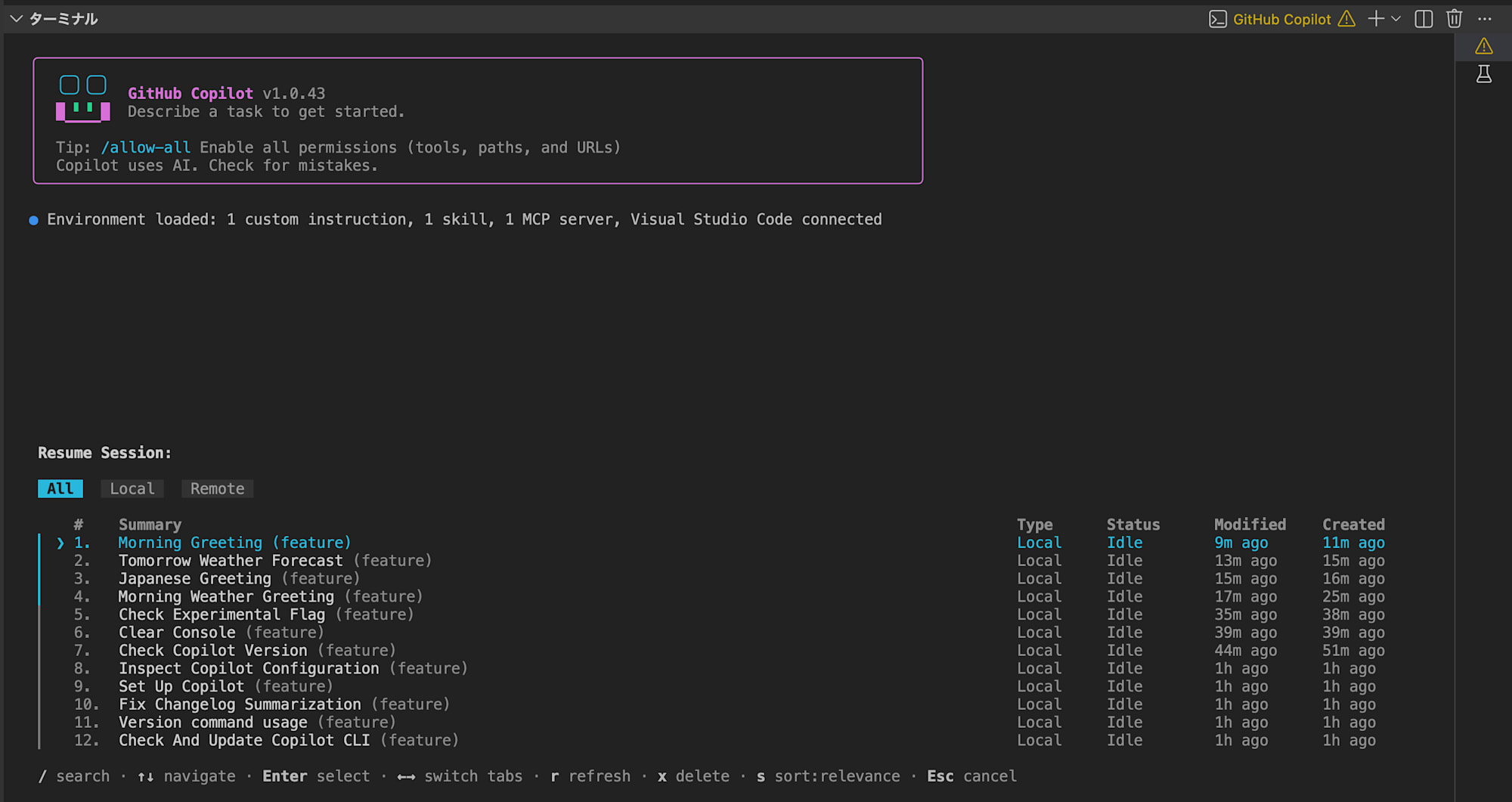Image resolution: width=1512 pixels, height=802 pixels.
Task: Switch to the Remote sessions tab
Action: (217, 489)
